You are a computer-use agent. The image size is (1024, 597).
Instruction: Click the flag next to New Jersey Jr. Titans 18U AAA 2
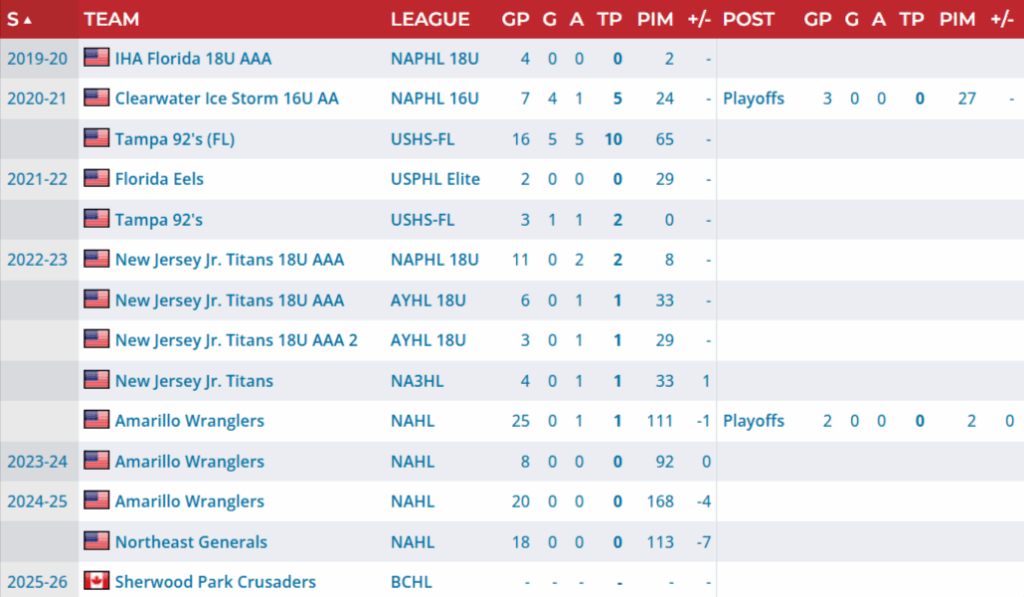pos(97,340)
